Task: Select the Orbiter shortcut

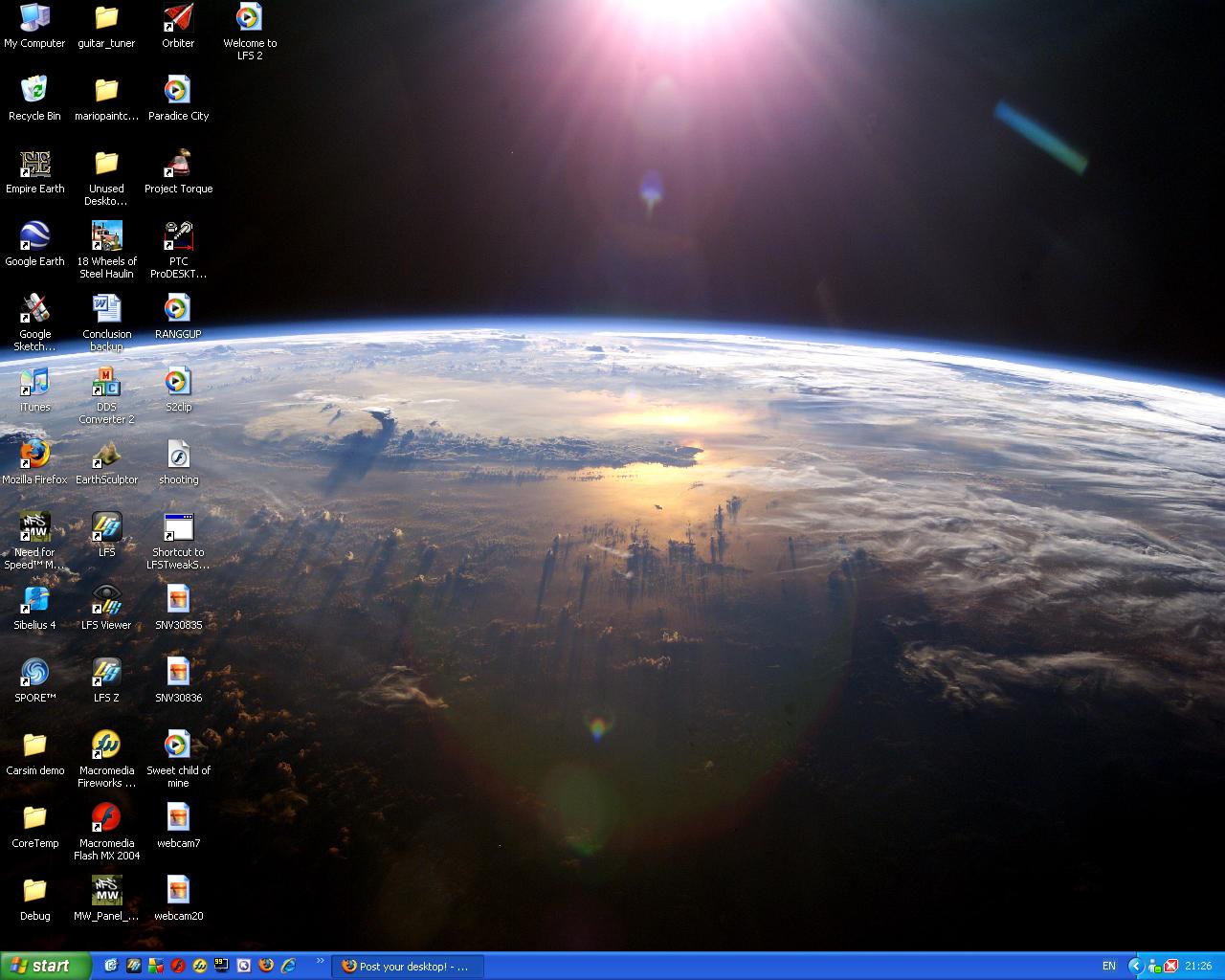Action: click(x=178, y=26)
